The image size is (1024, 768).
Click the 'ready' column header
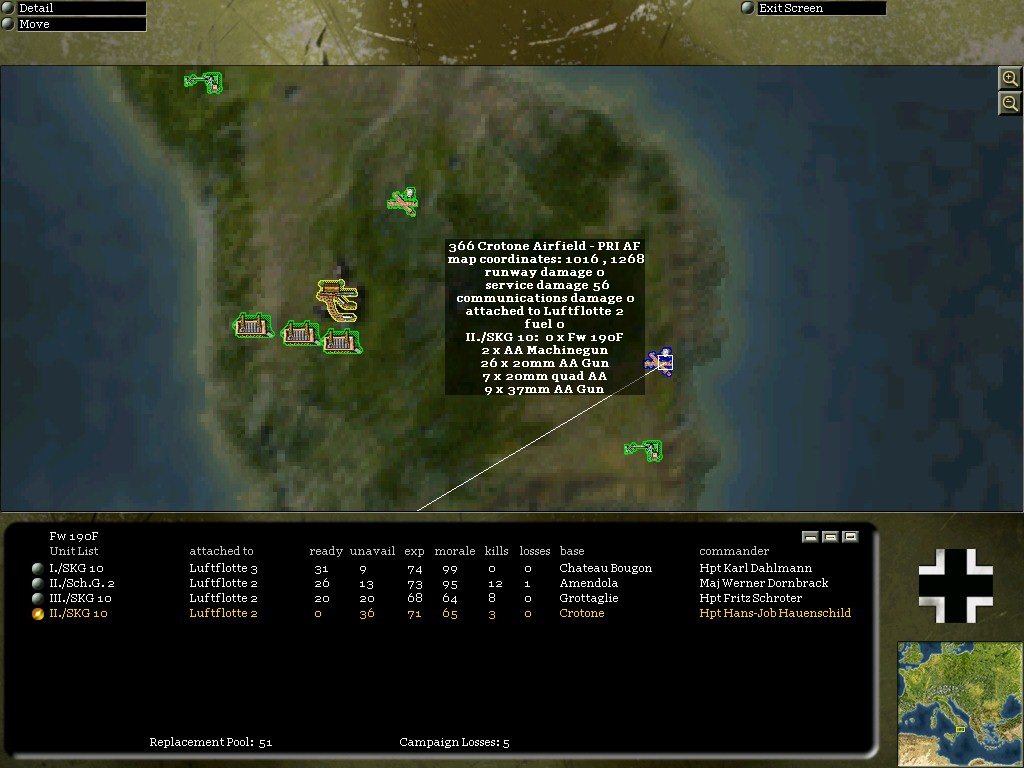tap(326, 551)
